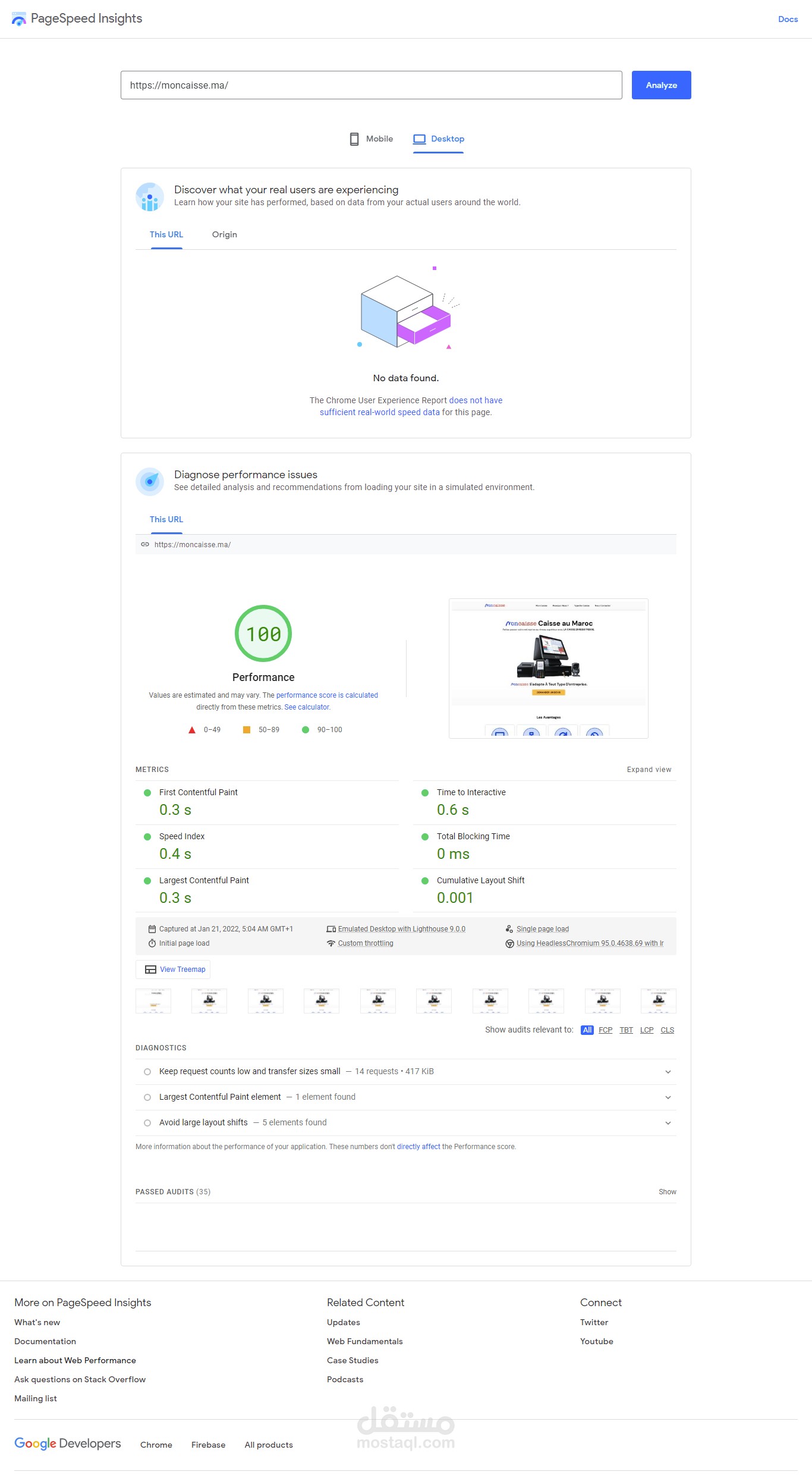This screenshot has width=812, height=1481.
Task: Open Twitter link under Connect
Action: tap(594, 1322)
